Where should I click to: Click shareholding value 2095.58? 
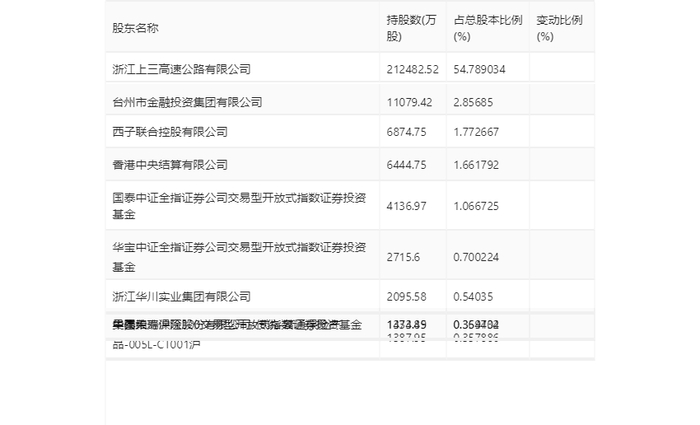[406, 297]
